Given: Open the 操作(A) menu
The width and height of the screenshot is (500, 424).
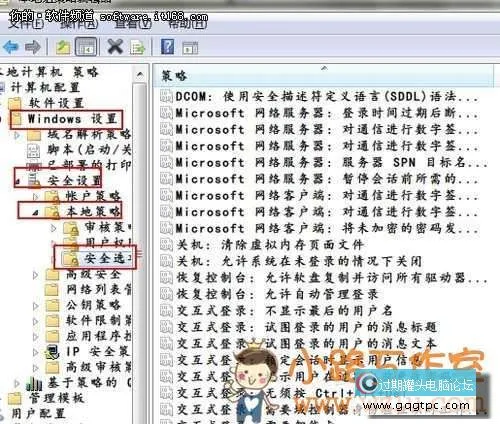Looking at the screenshot, I should pos(79,23).
